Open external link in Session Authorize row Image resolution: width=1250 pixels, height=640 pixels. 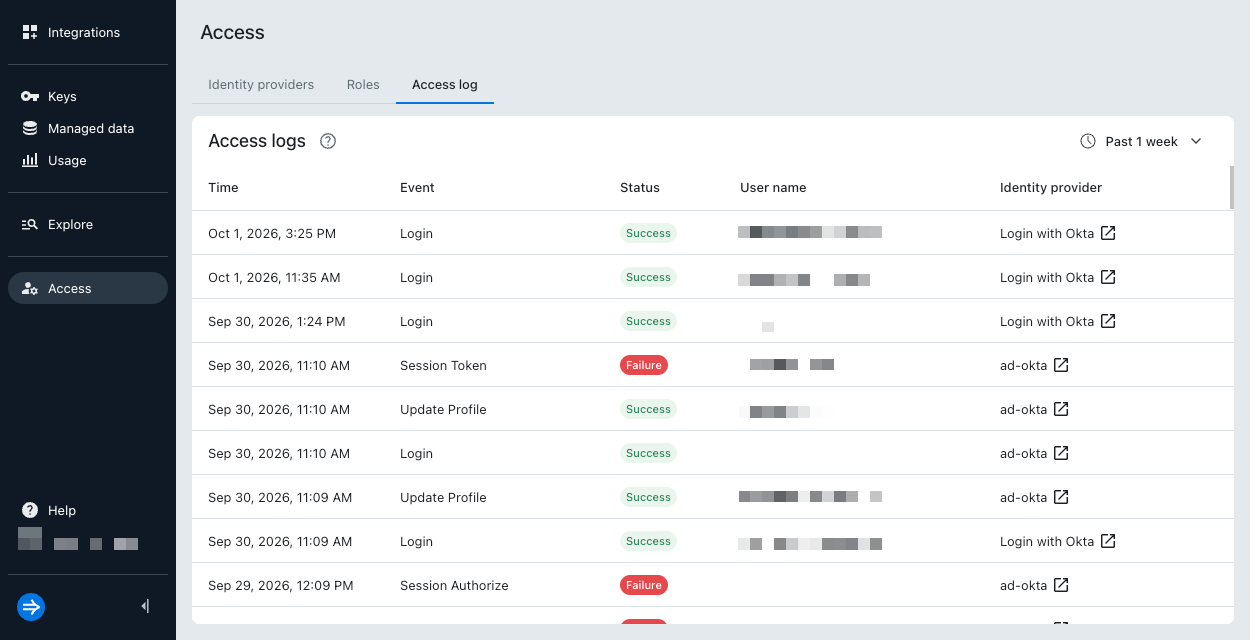[x=1062, y=585]
